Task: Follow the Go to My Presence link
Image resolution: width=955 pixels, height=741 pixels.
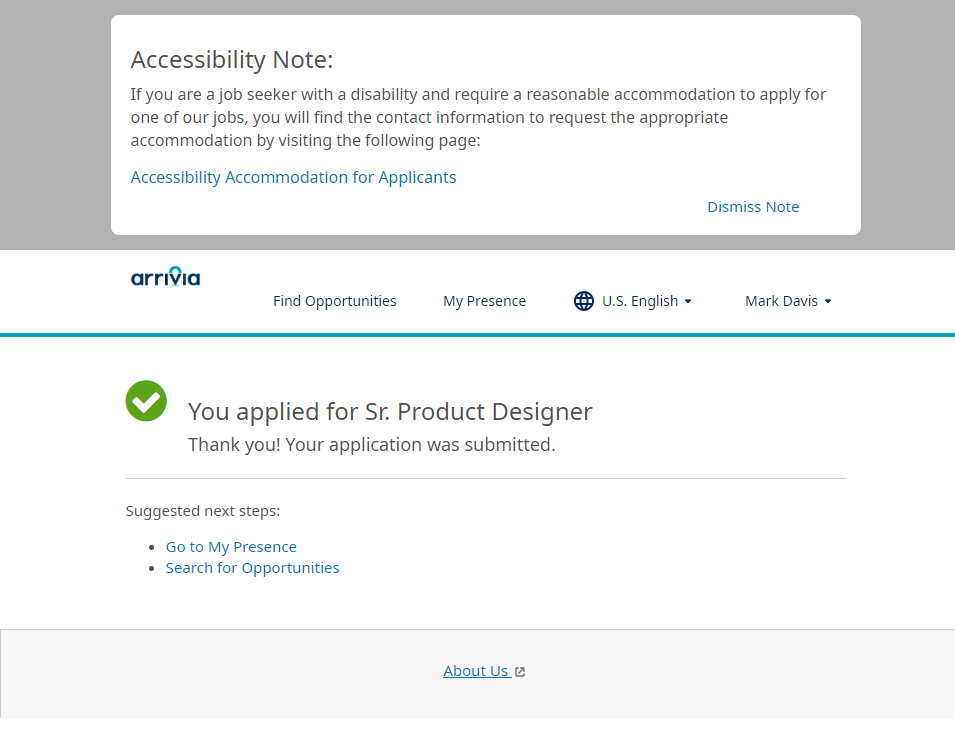Action: pyautogui.click(x=231, y=547)
